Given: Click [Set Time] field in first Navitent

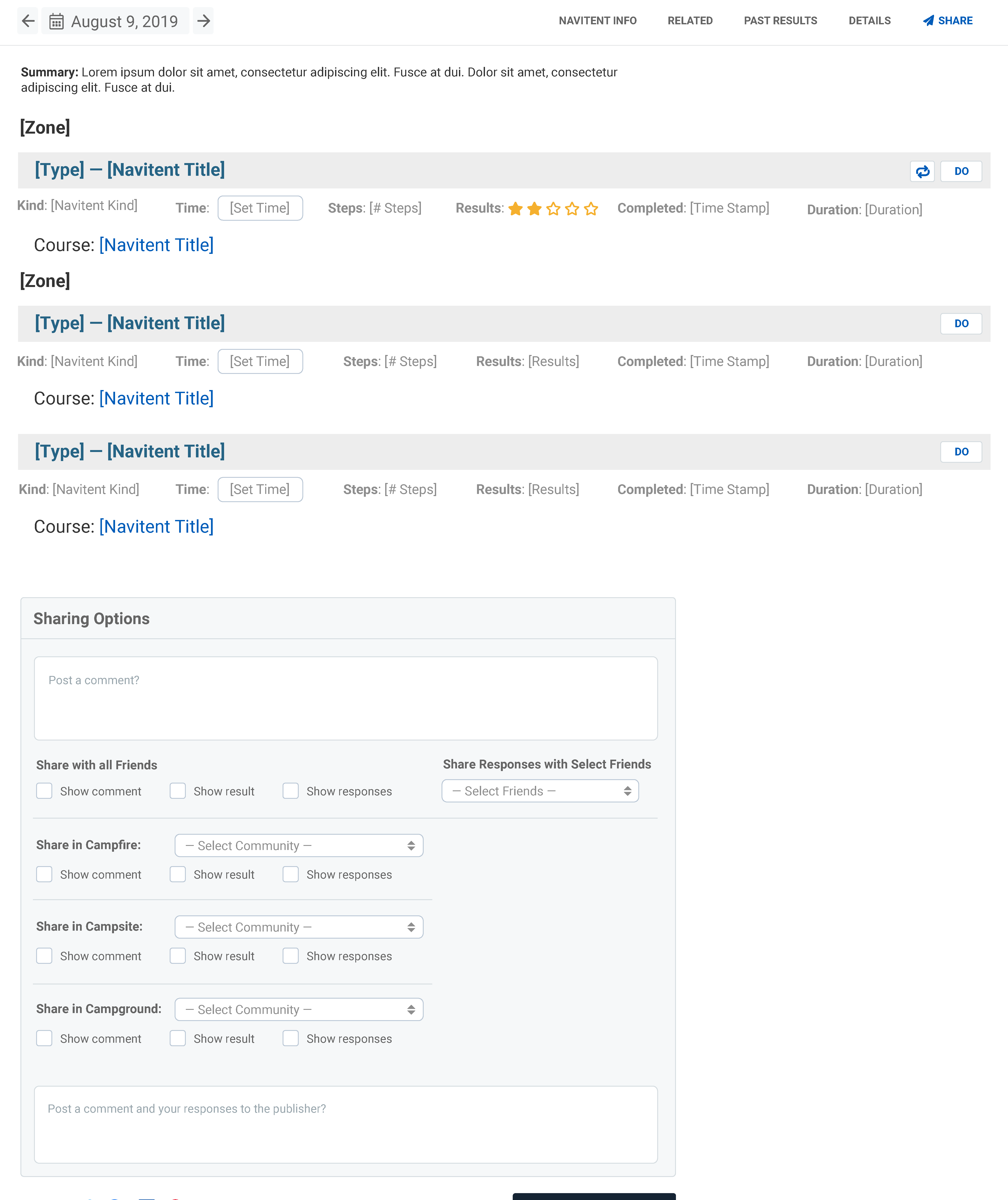Looking at the screenshot, I should coord(260,208).
